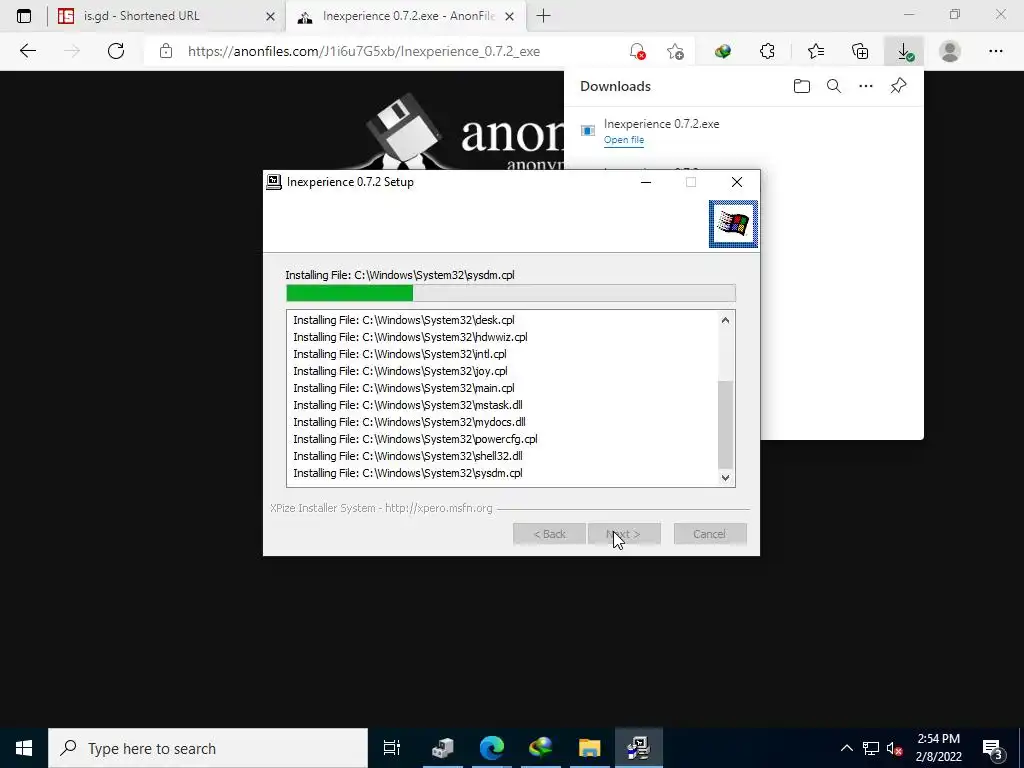Search downloads magnifier icon
This screenshot has height=768, width=1024.
coord(834,86)
